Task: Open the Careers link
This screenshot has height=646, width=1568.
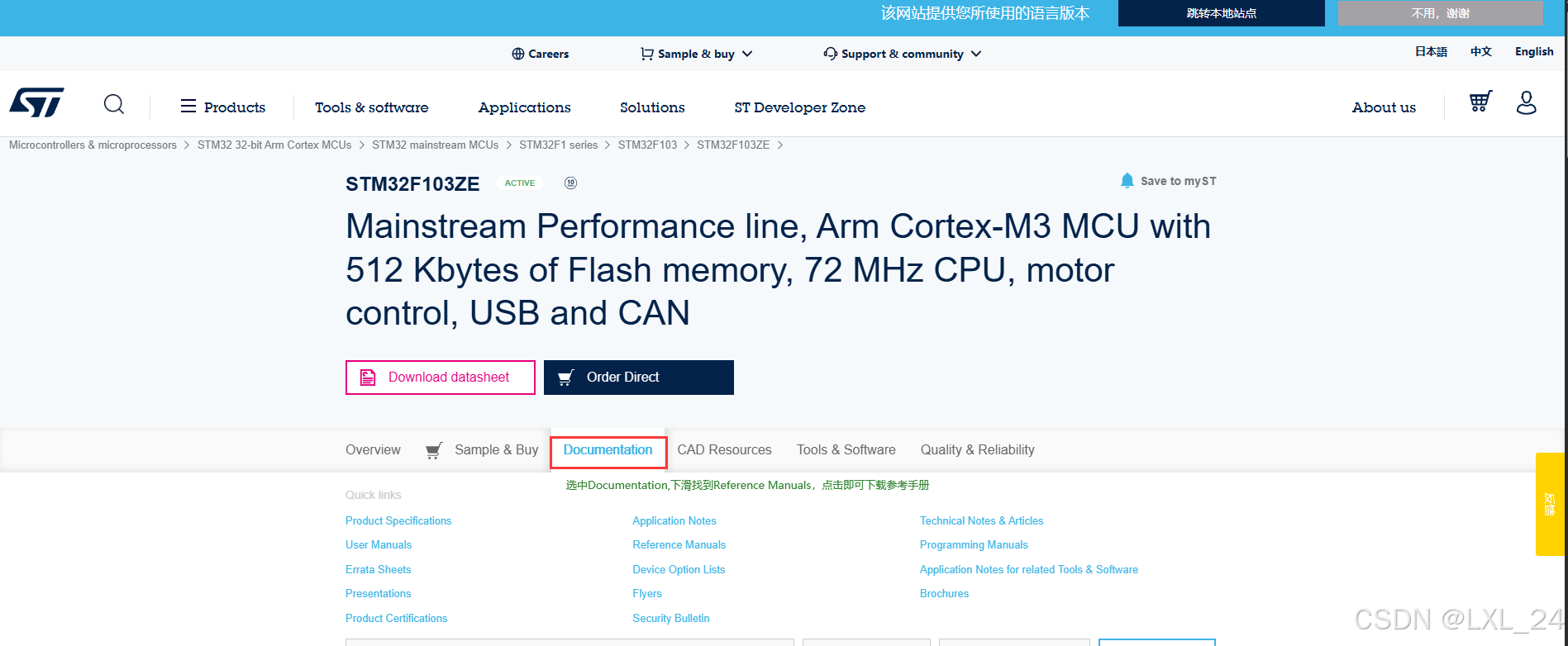Action: coord(549,54)
